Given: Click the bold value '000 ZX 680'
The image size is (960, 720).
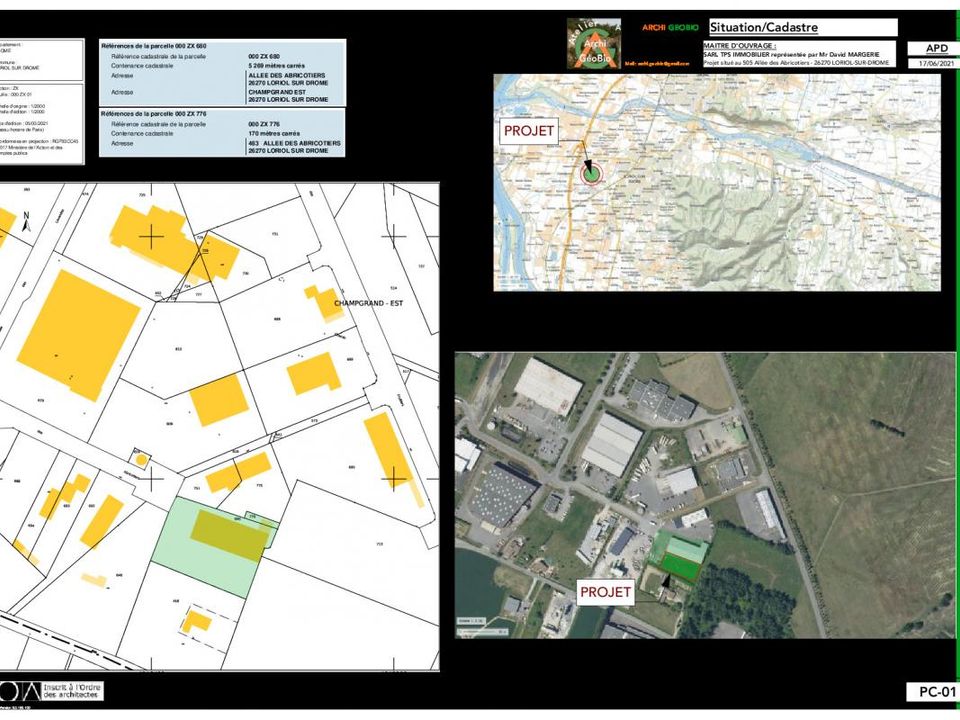Looking at the screenshot, I should click(264, 56).
